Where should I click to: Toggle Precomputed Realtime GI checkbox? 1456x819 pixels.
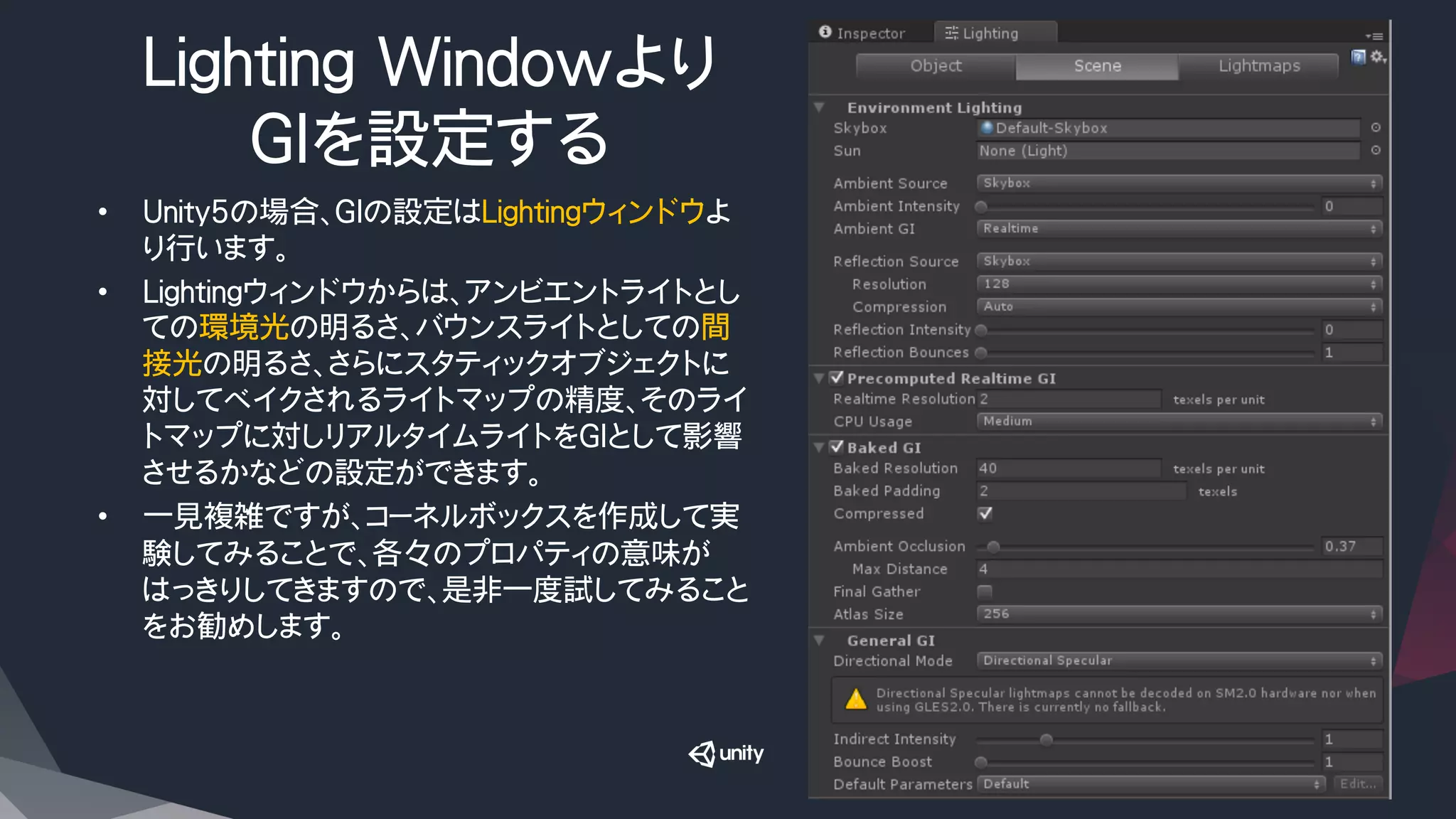tap(837, 378)
